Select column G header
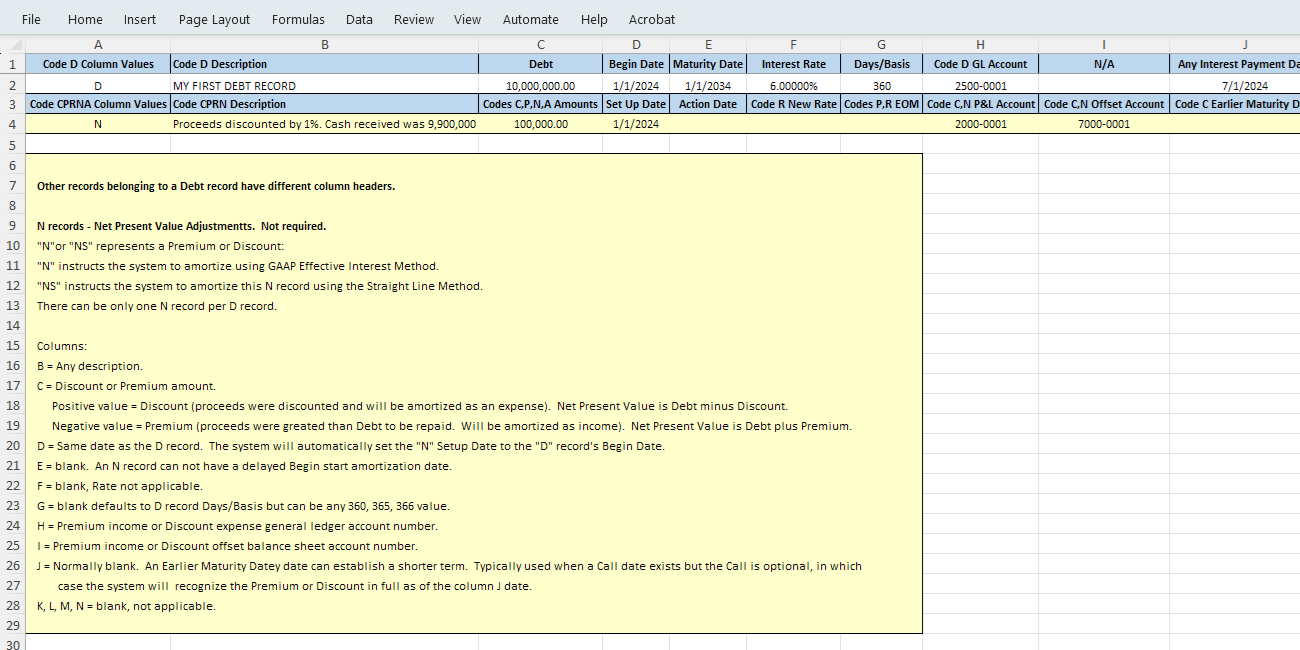The height and width of the screenshot is (650, 1300). pyautogui.click(x=881, y=44)
